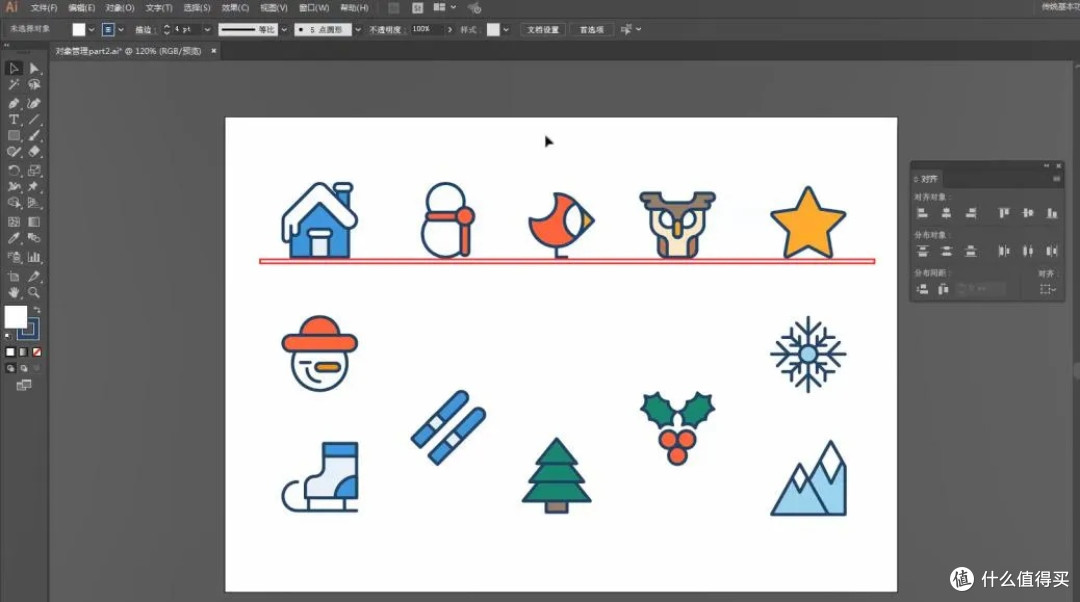The image size is (1080, 602).
Task: Select the Type tool
Action: (14, 119)
